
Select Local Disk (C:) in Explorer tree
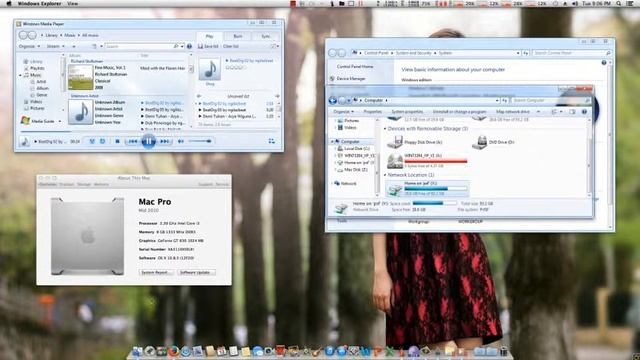[x=353, y=149]
